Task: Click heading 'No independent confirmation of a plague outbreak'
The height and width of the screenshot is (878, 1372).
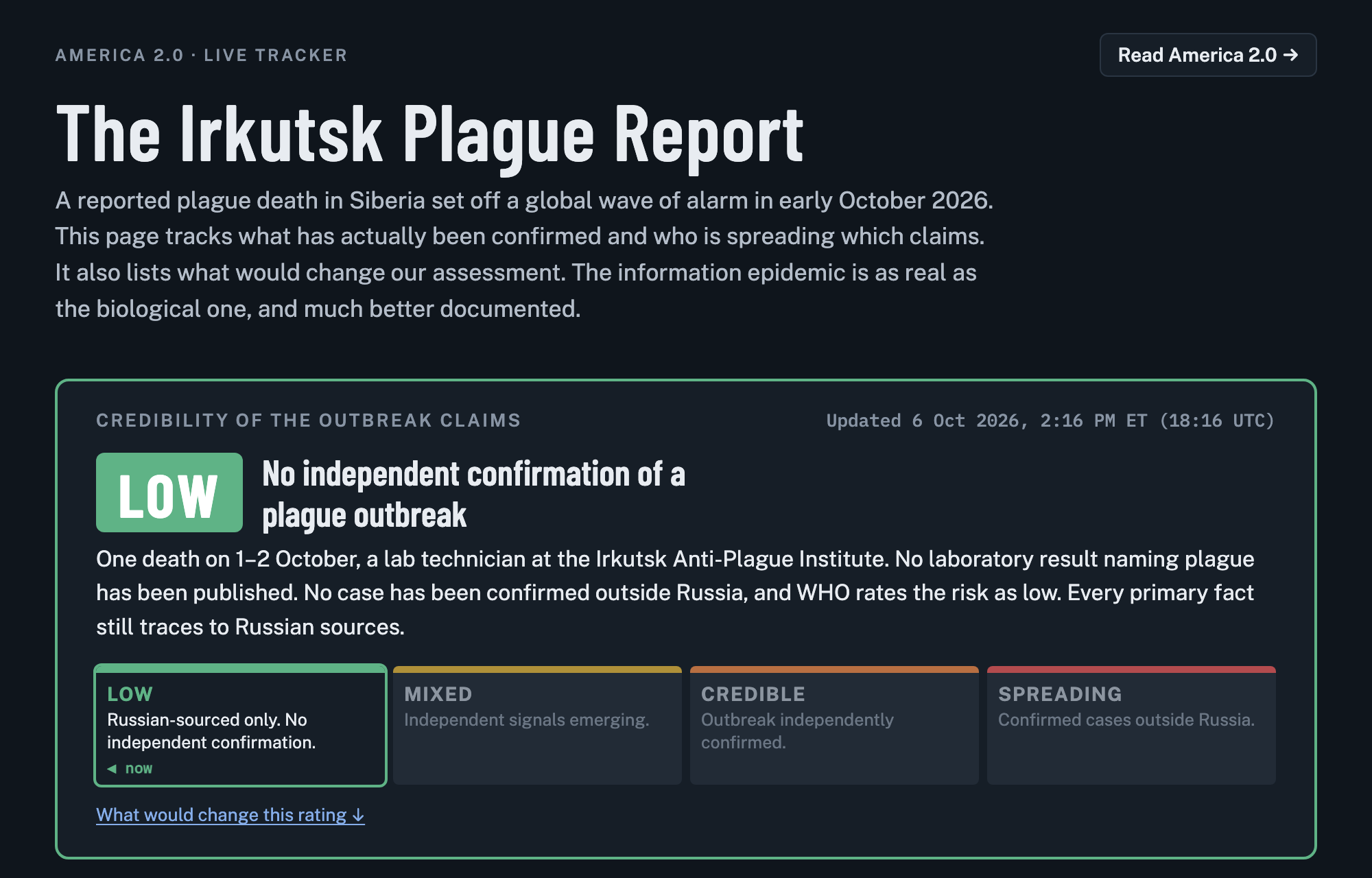Action: click(474, 495)
